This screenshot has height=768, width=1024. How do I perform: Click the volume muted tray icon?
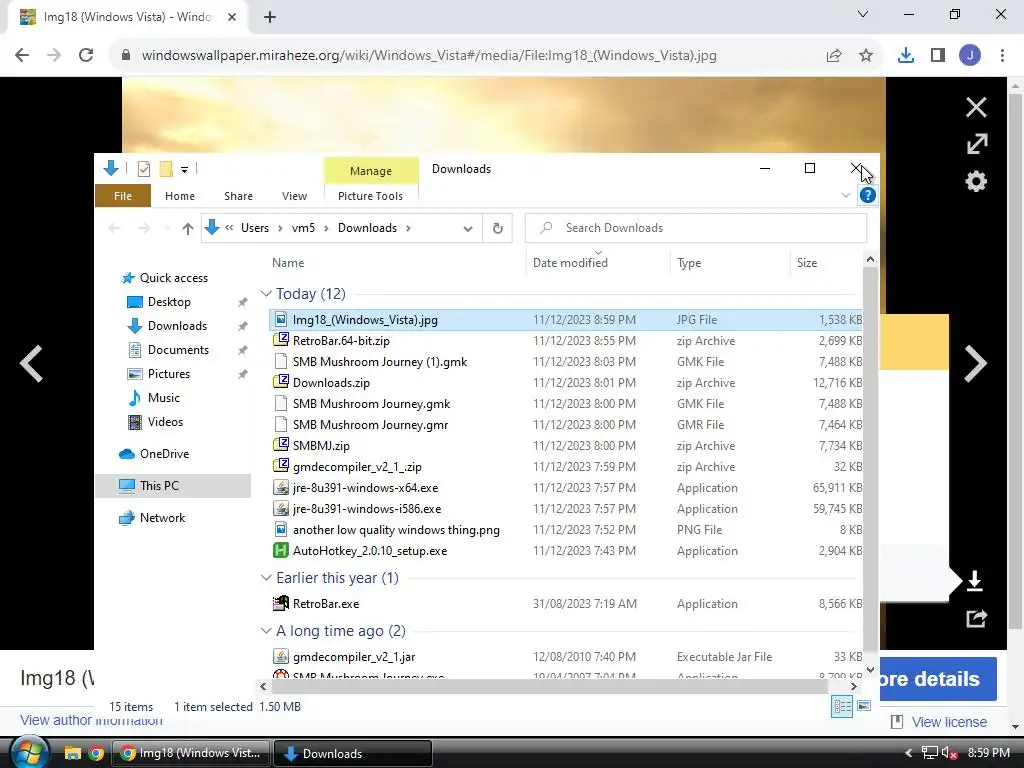click(949, 753)
